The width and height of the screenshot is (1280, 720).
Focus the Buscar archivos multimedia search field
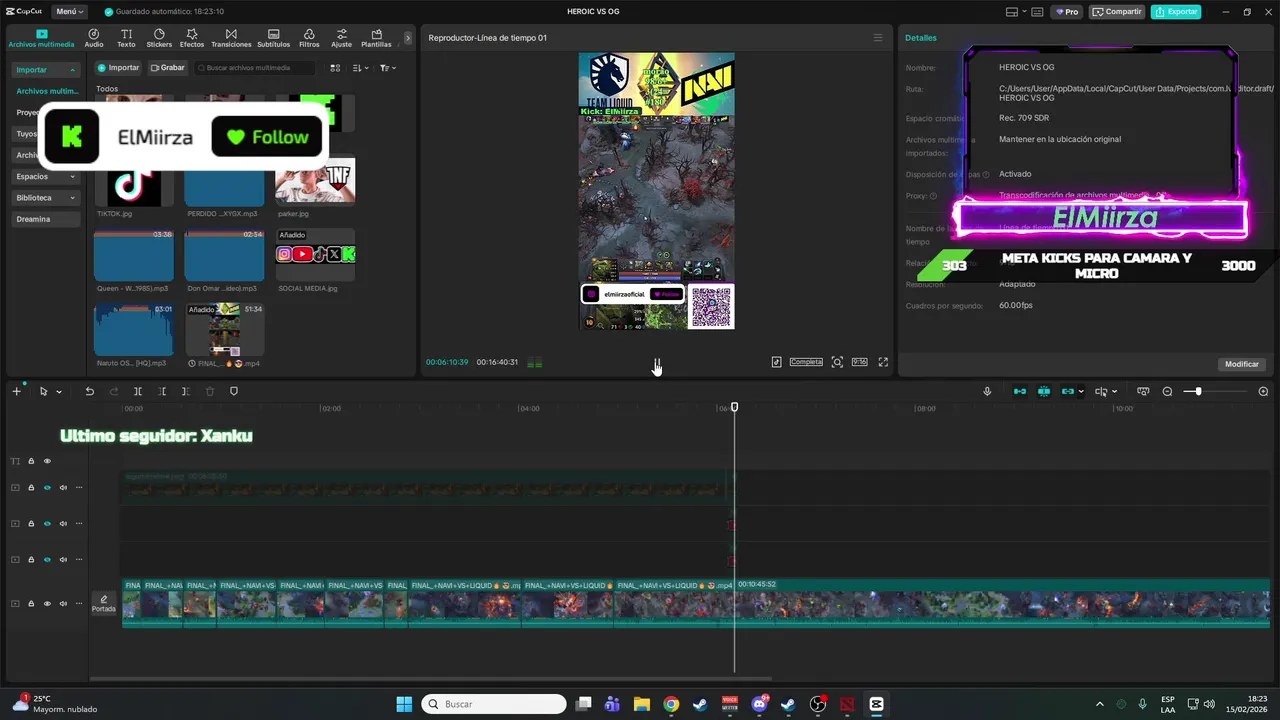click(x=255, y=68)
